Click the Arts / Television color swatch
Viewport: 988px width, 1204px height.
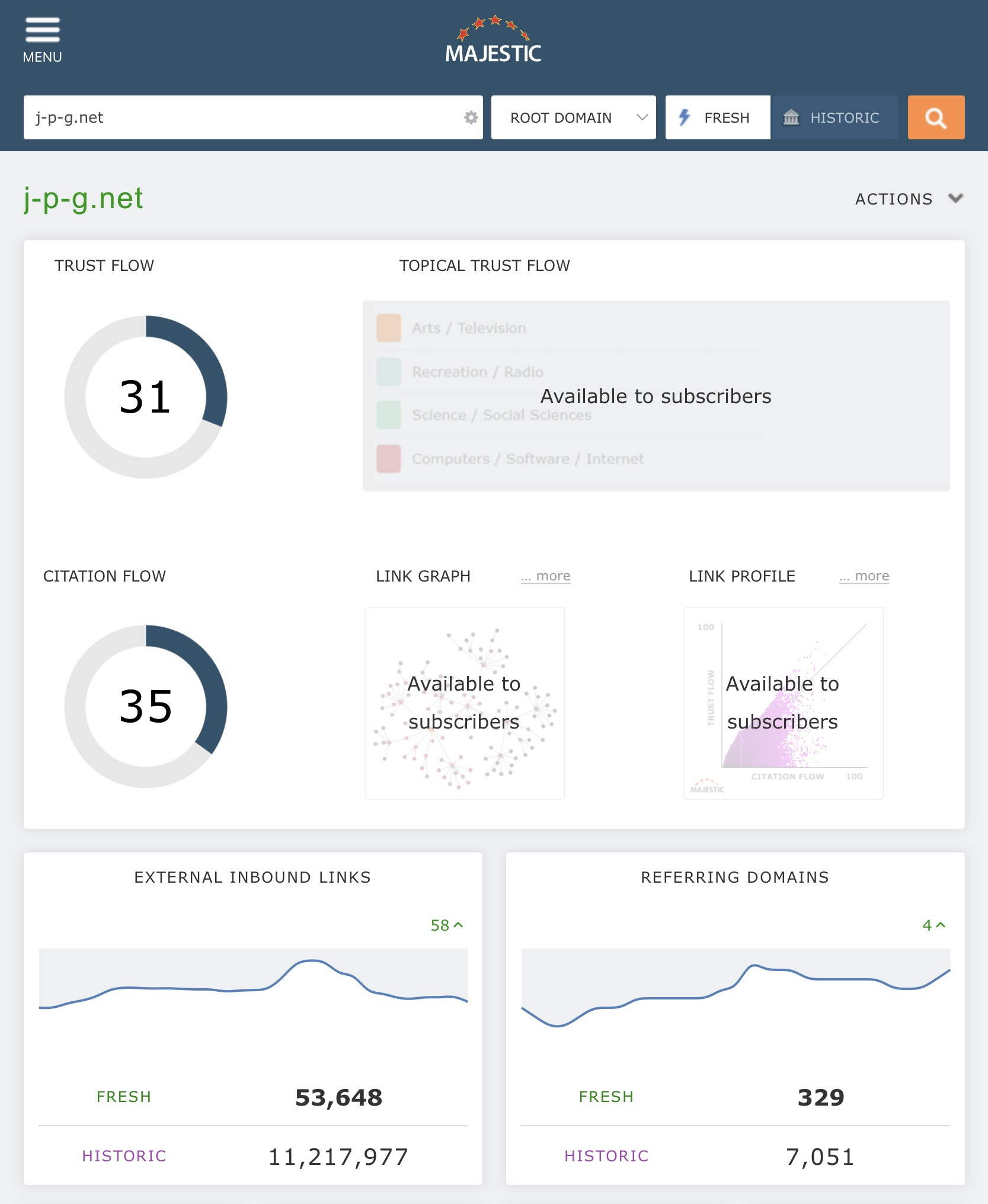[389, 328]
